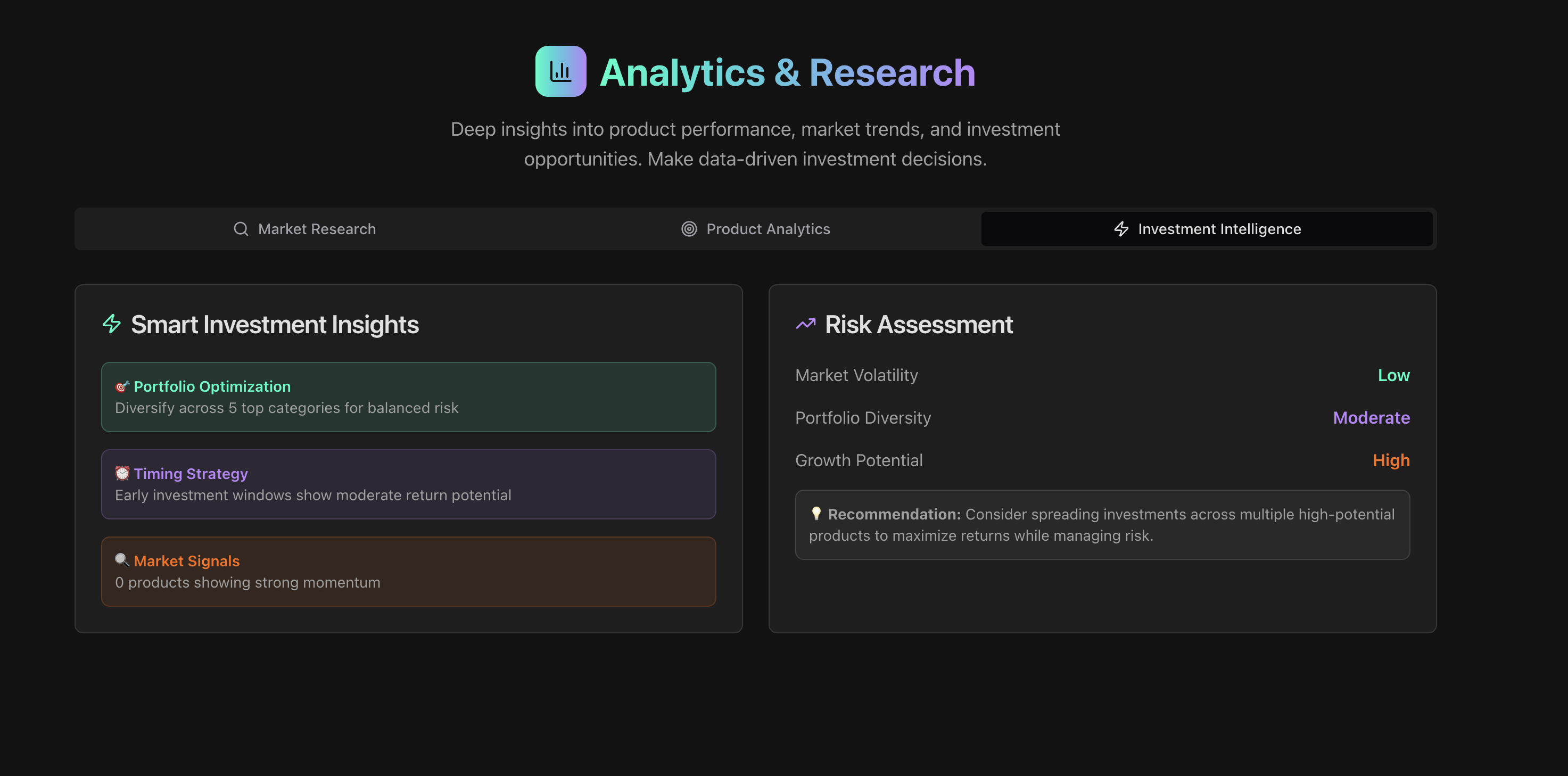The height and width of the screenshot is (776, 1568).
Task: Click the bar chart logo icon
Action: point(560,72)
